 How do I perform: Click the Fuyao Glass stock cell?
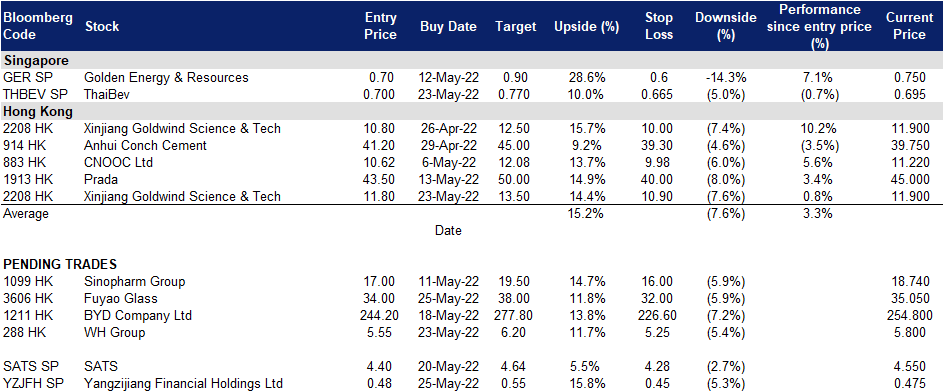[121, 299]
